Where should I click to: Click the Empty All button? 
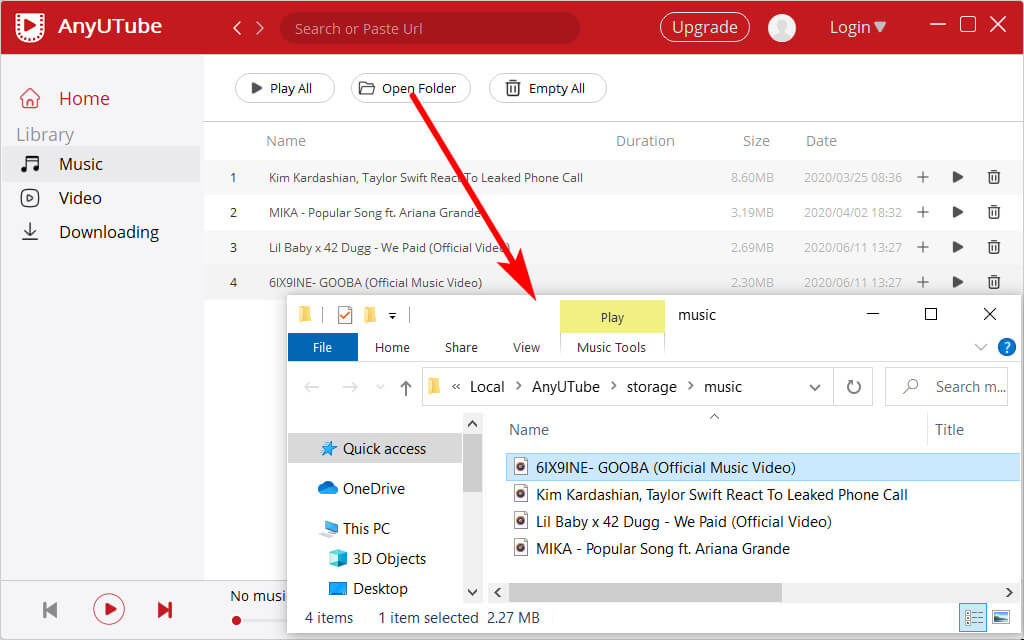tap(547, 88)
